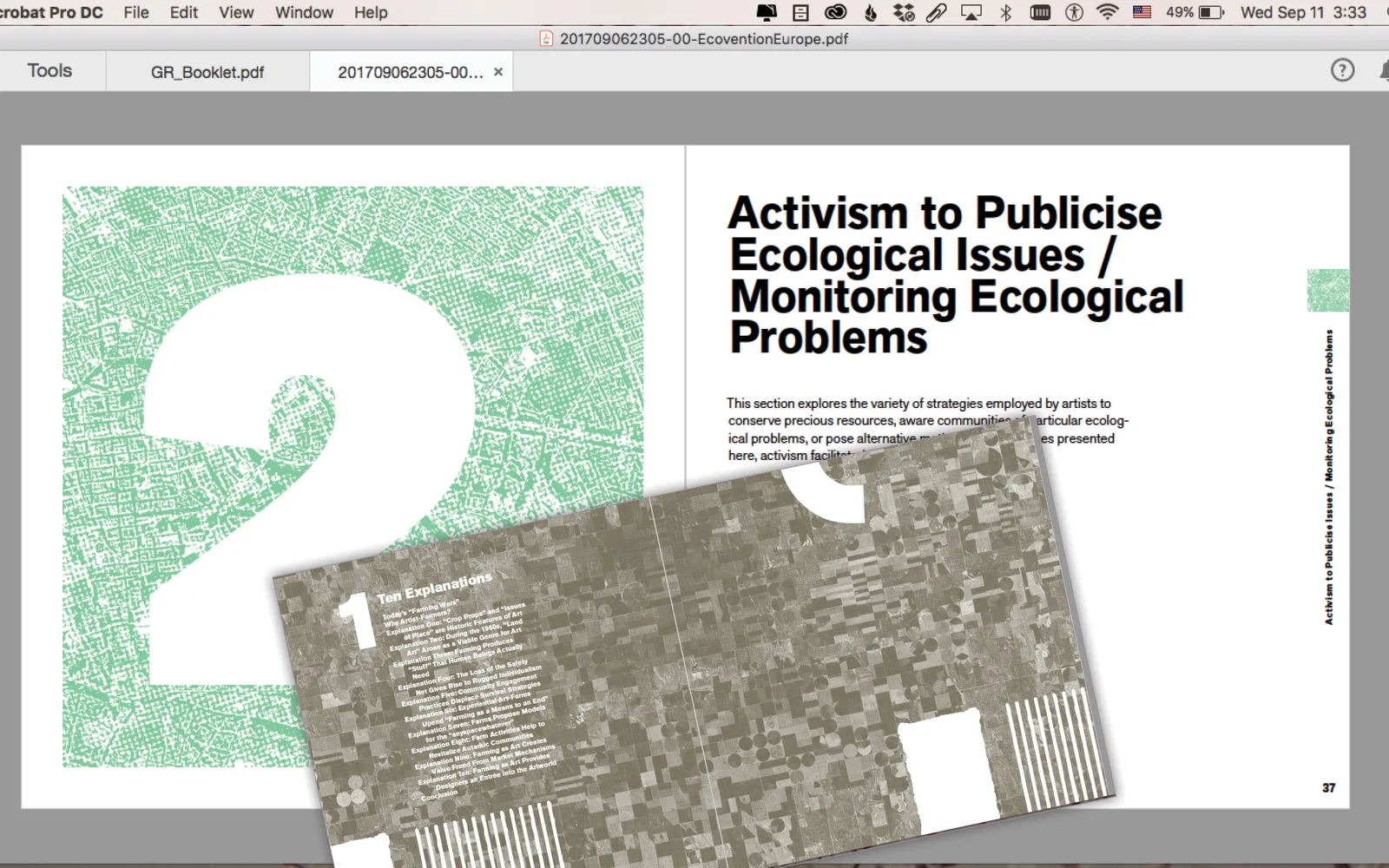Click the 'Ten Explanations' title on booklet image
The image size is (1389, 868).
coord(434,588)
